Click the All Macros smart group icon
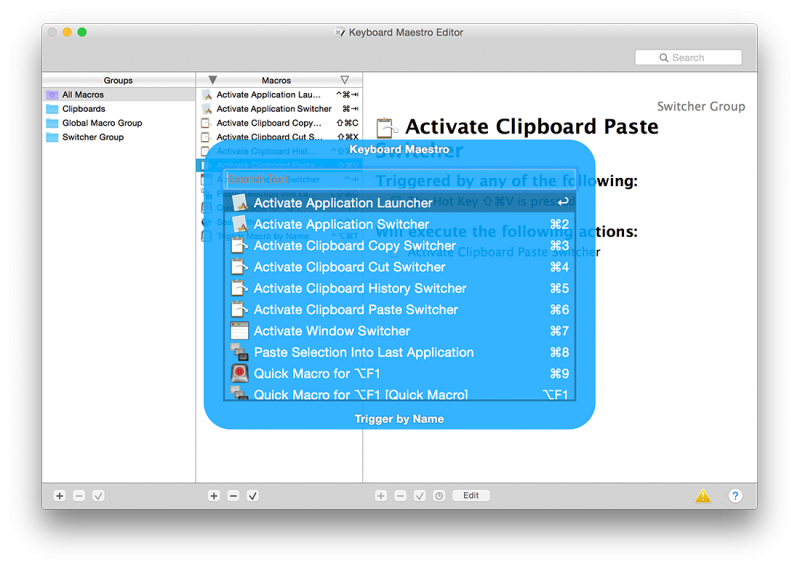 (x=52, y=95)
